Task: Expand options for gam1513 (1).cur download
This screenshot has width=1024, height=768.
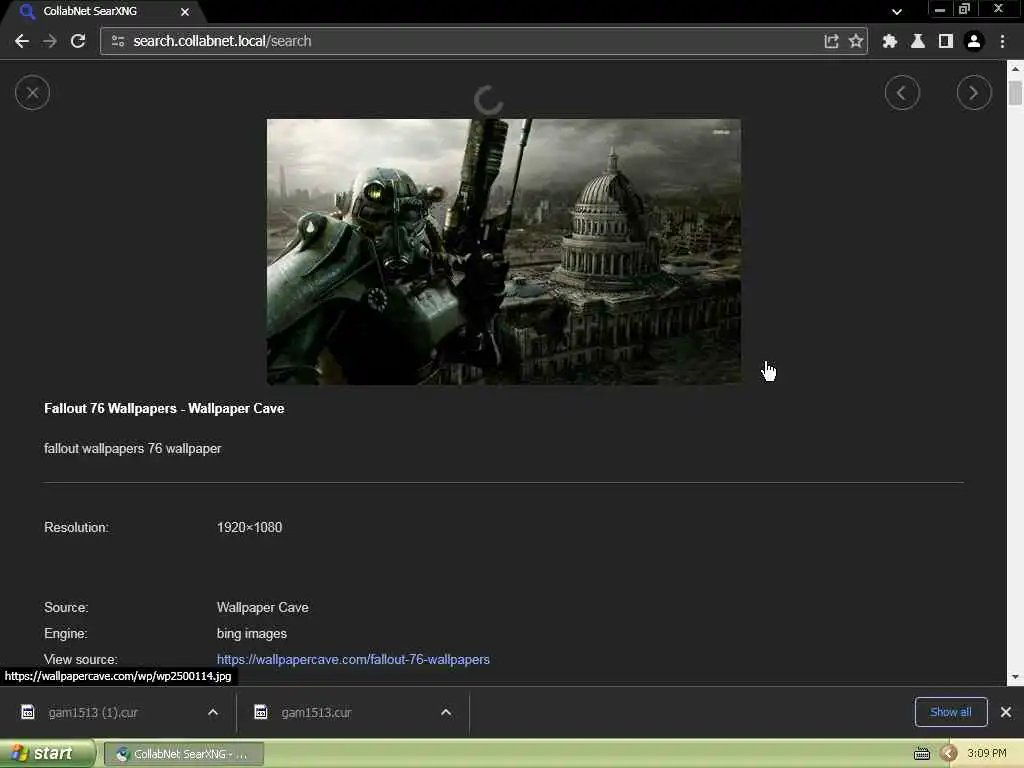Action: point(213,712)
